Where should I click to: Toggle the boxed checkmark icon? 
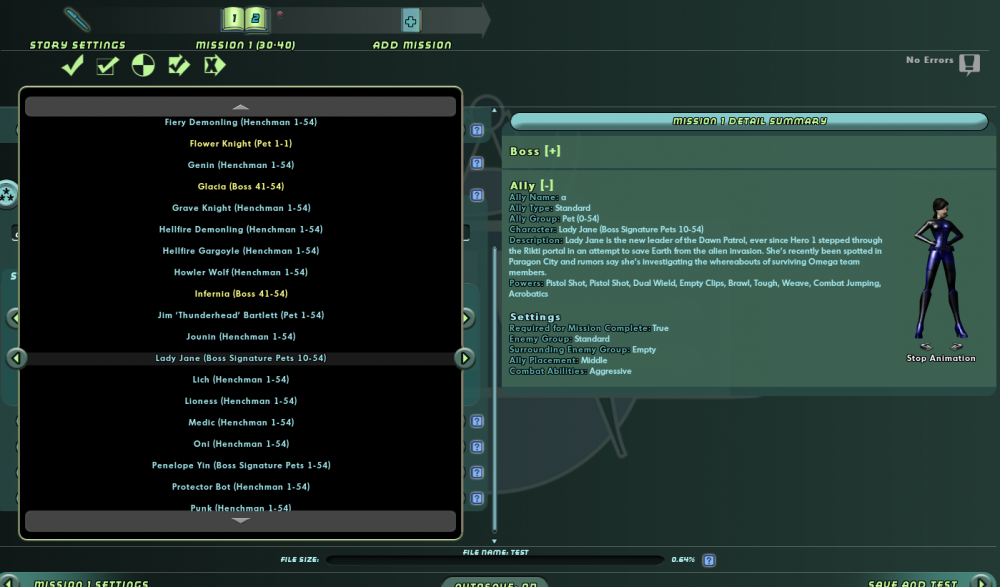click(x=108, y=65)
